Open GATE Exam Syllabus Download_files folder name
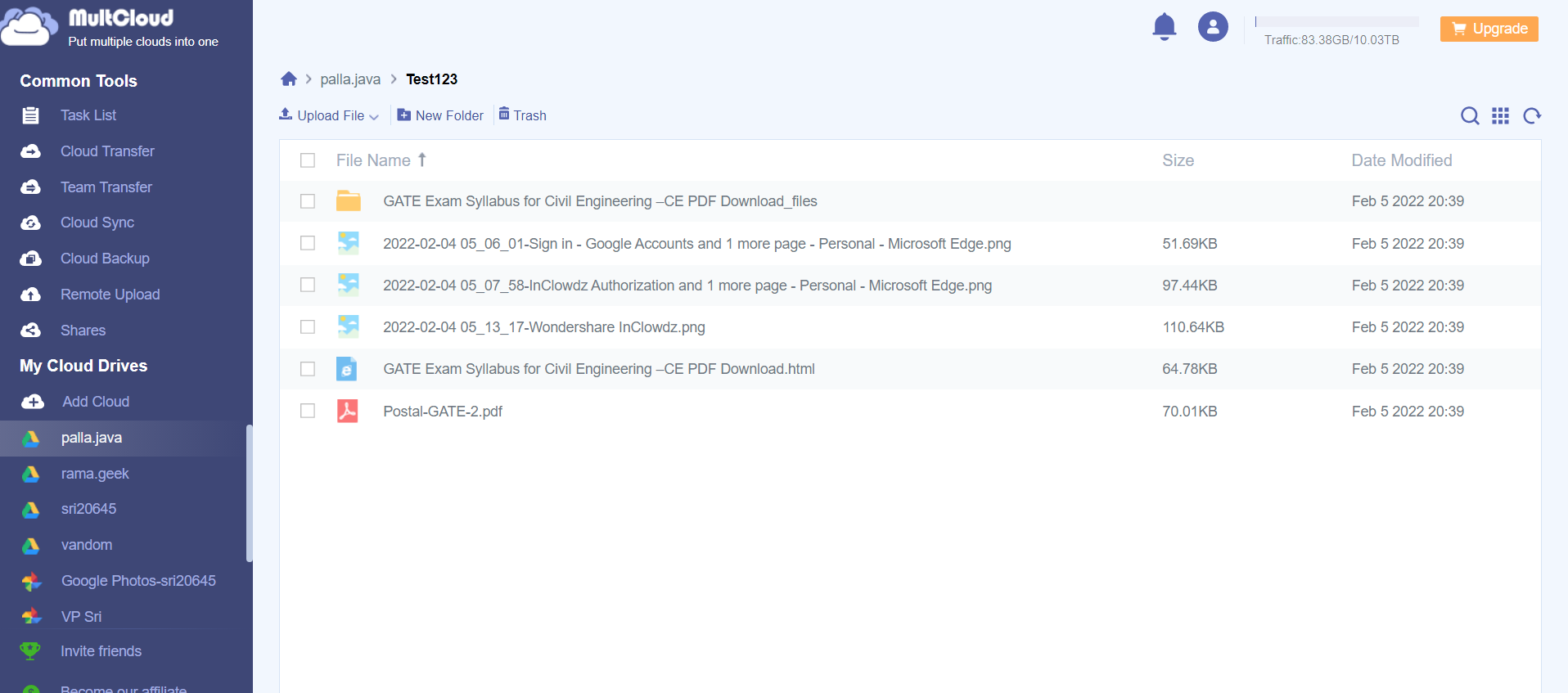The image size is (1568, 693). 600,201
